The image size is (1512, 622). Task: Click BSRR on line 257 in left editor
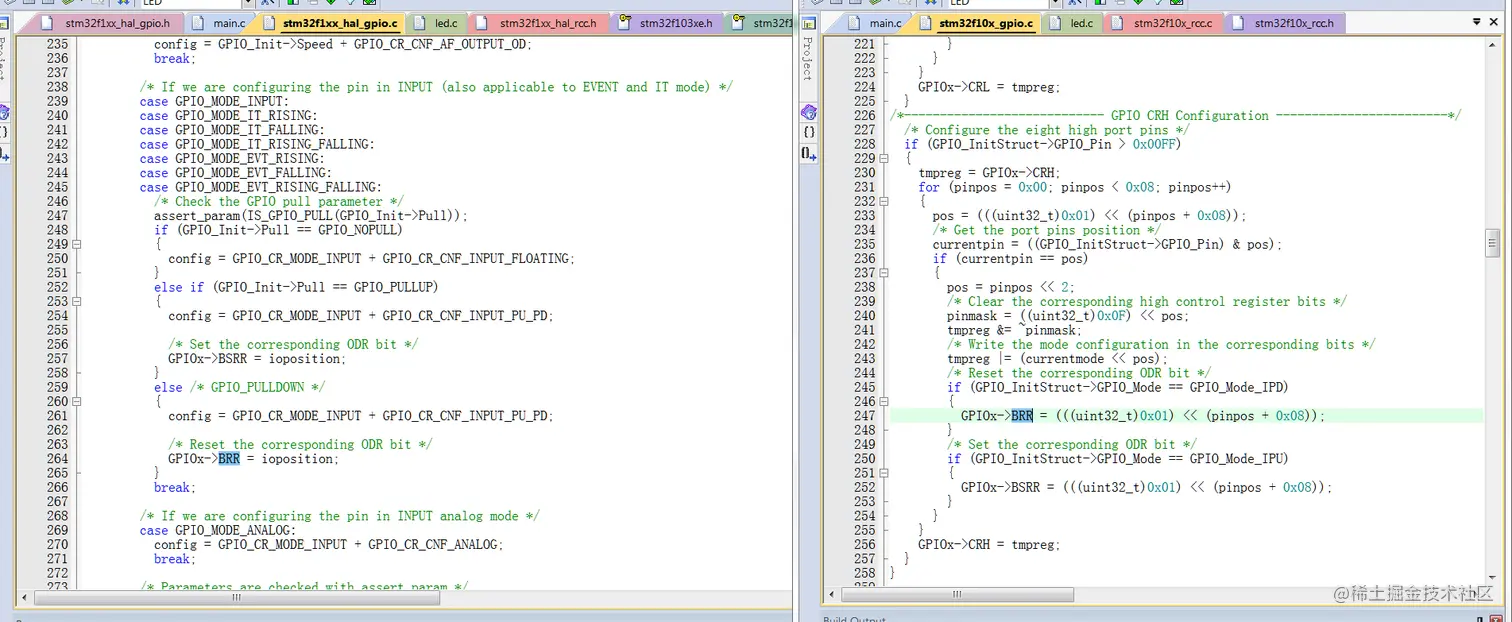click(233, 358)
